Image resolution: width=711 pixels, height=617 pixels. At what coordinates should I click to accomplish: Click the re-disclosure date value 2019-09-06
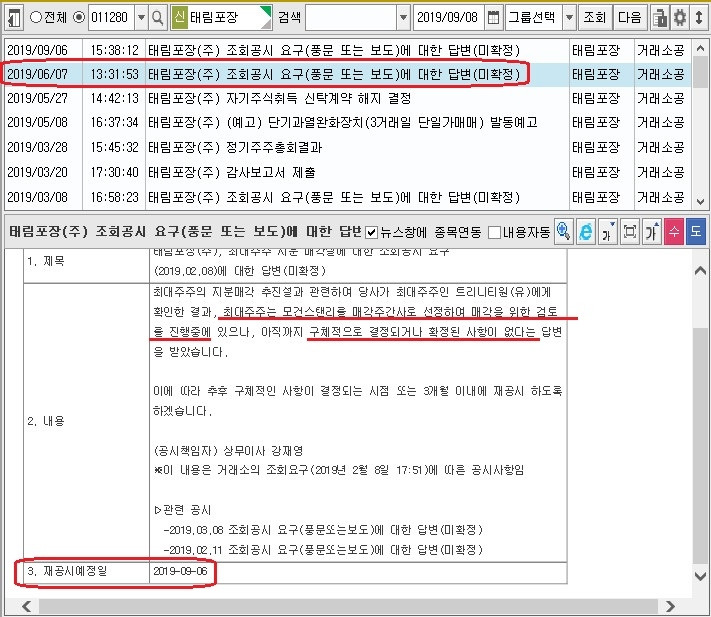[x=180, y=571]
